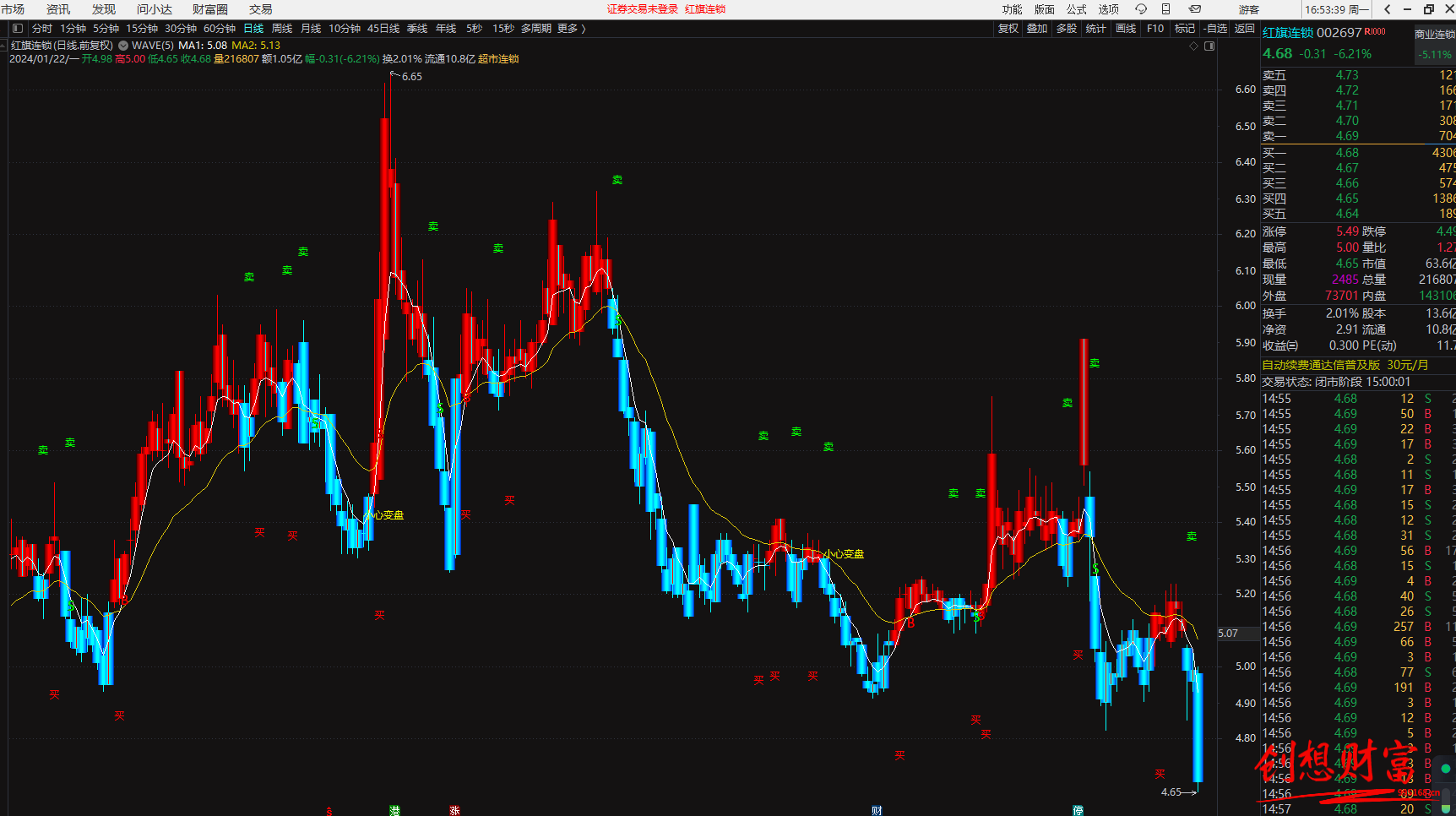Switch to the 年线 yearly chart
The width and height of the screenshot is (1456, 816).
[x=446, y=29]
